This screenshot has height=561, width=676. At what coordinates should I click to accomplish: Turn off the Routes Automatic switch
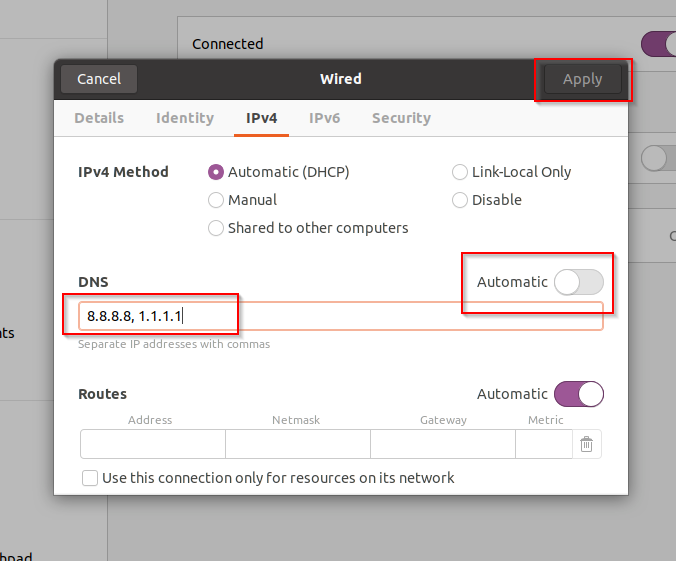(x=579, y=394)
